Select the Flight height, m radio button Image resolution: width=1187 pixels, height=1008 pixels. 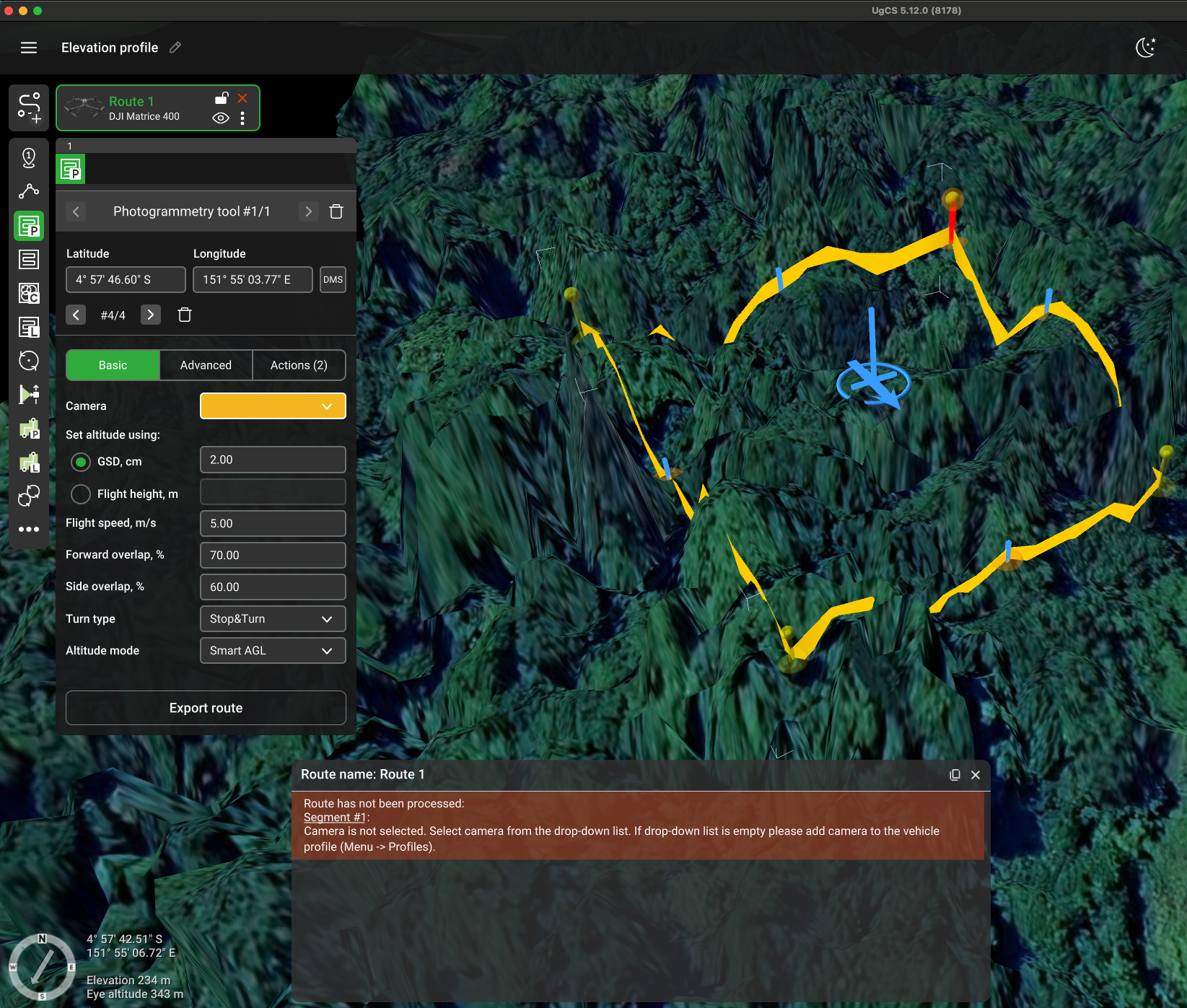tap(81, 494)
